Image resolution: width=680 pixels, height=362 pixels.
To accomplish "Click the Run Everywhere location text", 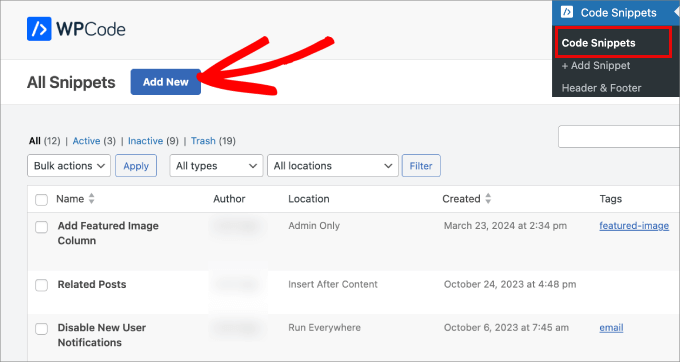I will click(x=324, y=328).
